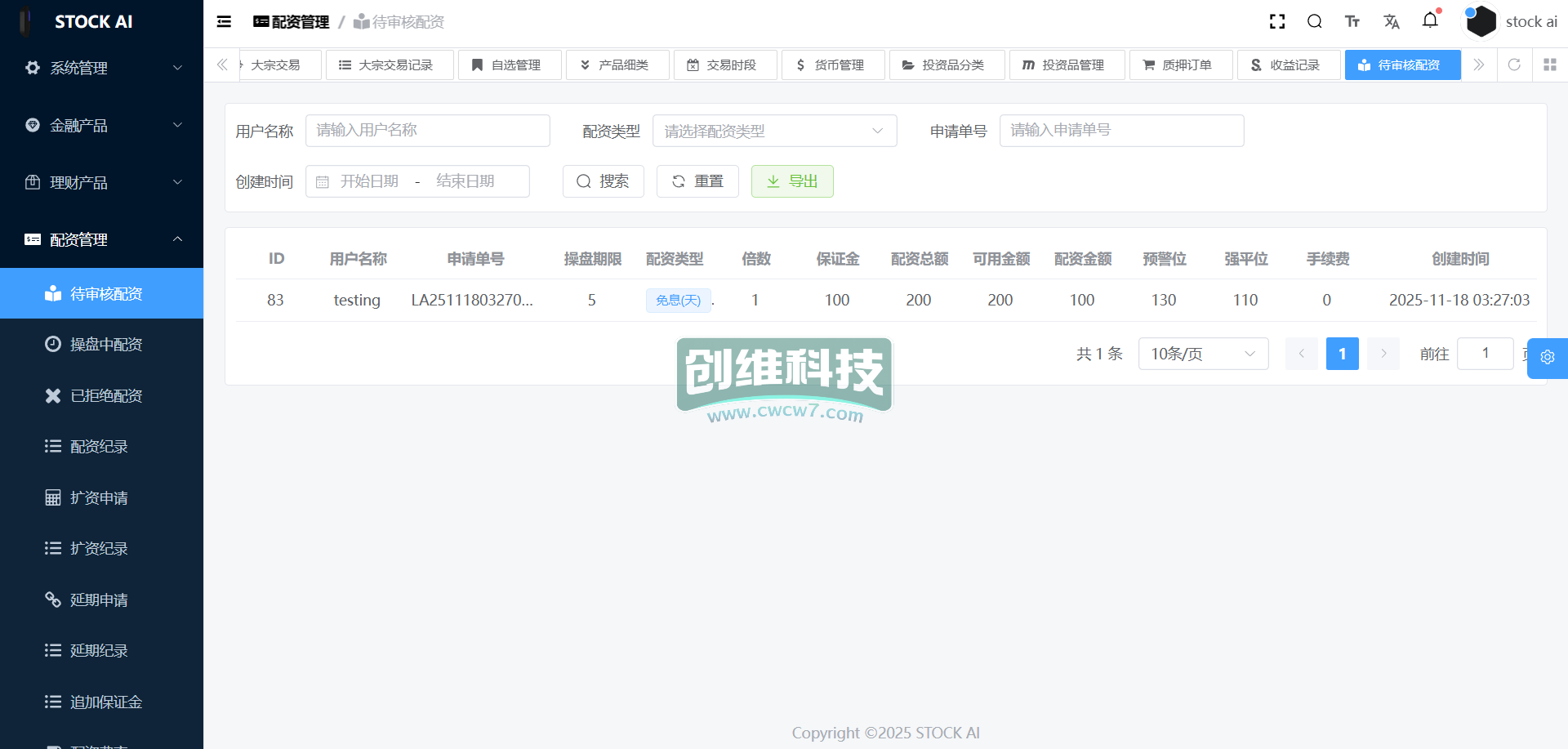The height and width of the screenshot is (749, 1568).
Task: Open the header search magnifier icon
Action: coord(1315,22)
